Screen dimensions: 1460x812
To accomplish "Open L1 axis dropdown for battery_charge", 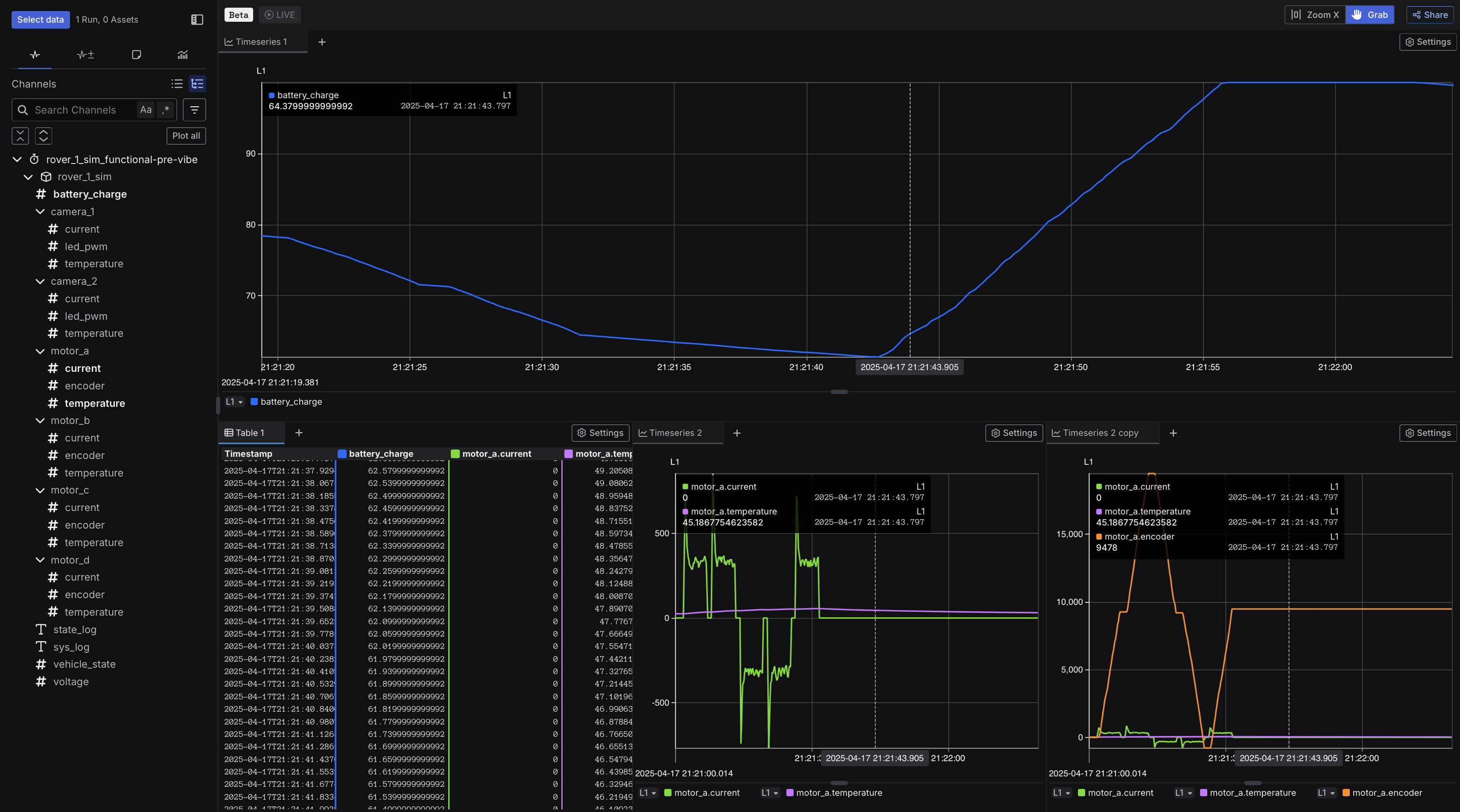I will (x=234, y=402).
